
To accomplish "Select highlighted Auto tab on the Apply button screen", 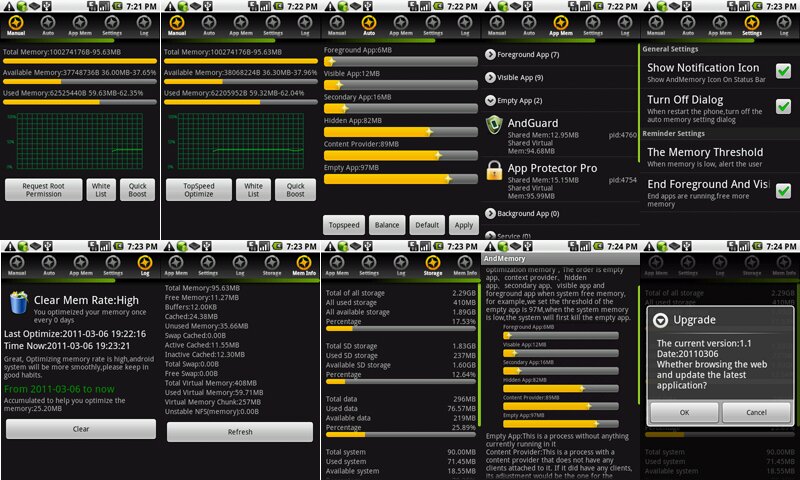I will click(368, 26).
